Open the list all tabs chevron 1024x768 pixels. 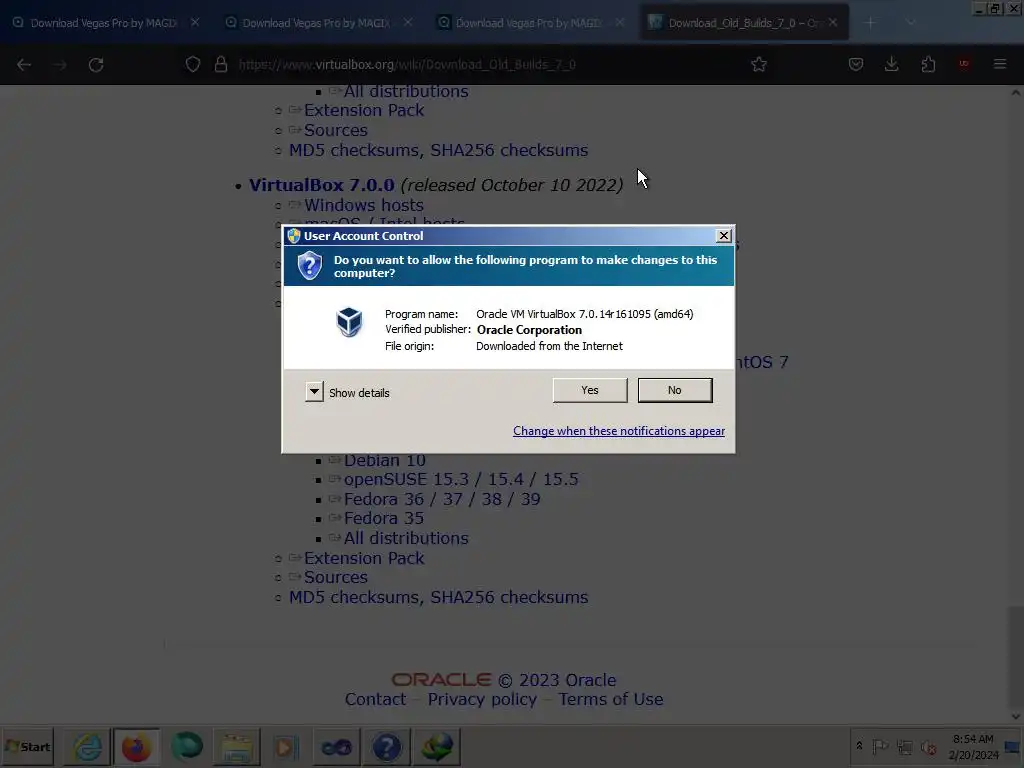pyautogui.click(x=910, y=23)
